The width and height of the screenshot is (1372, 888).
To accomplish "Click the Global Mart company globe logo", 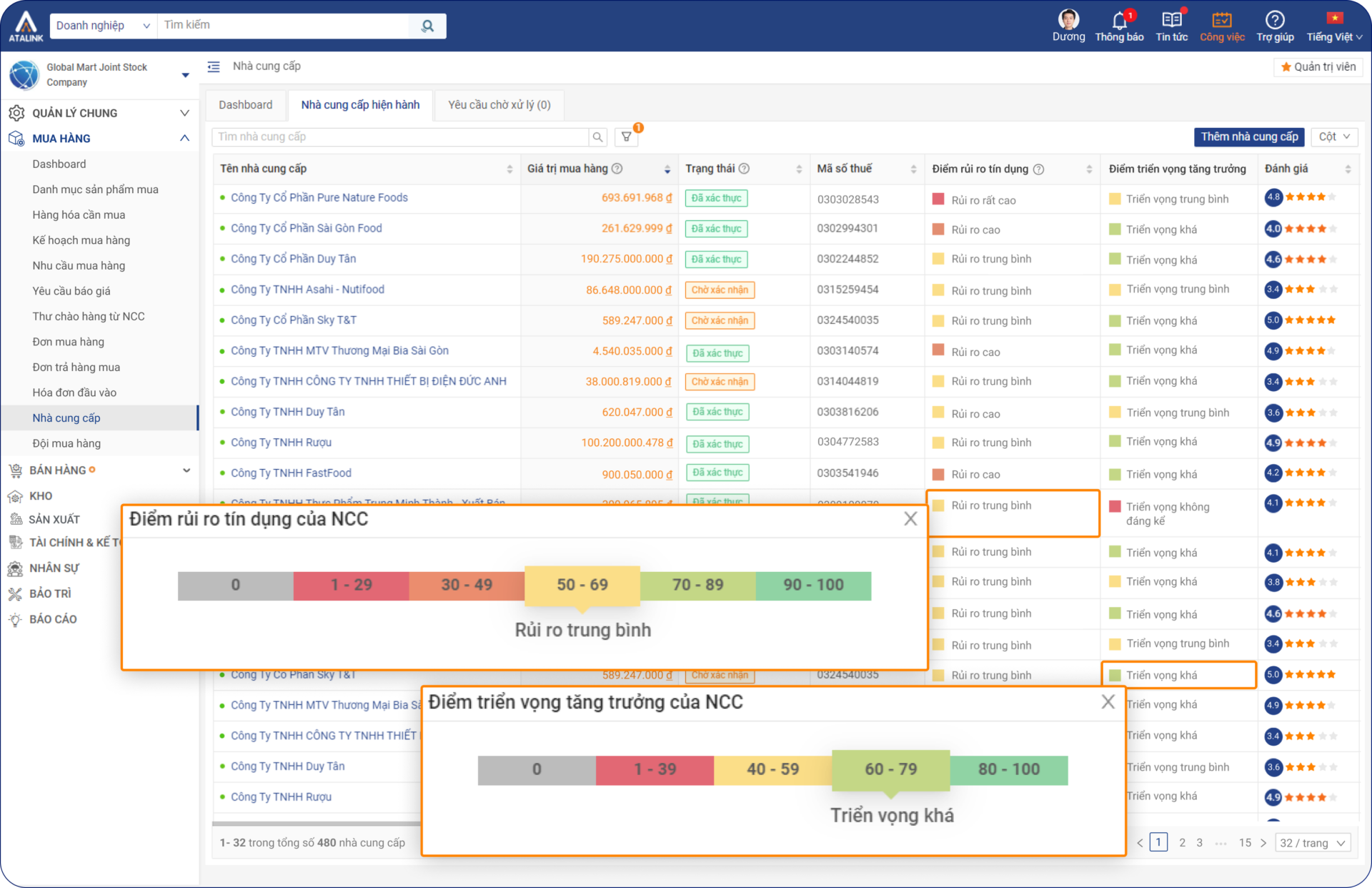I will point(24,74).
